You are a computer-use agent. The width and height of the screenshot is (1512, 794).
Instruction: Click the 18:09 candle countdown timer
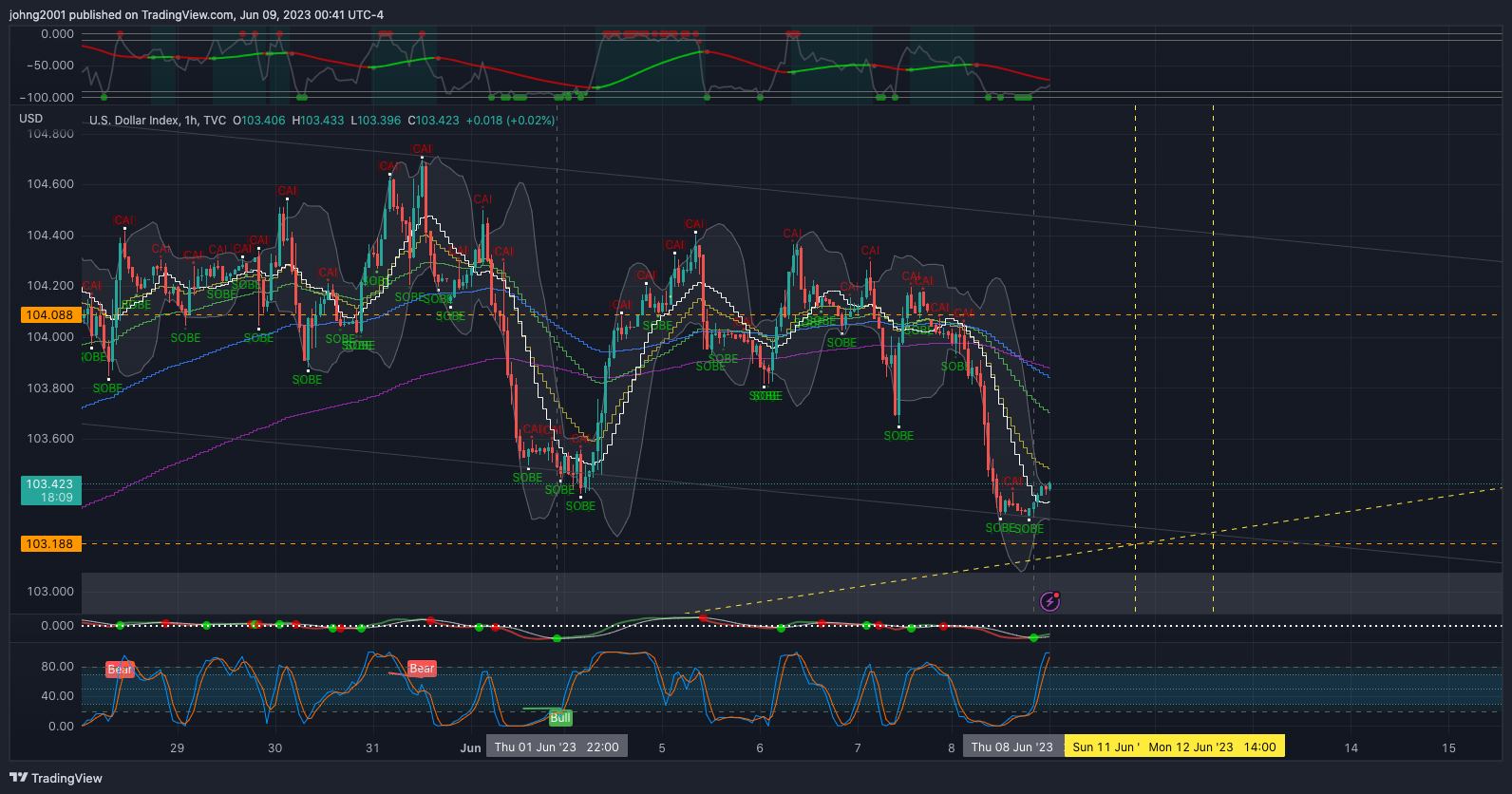click(x=57, y=498)
